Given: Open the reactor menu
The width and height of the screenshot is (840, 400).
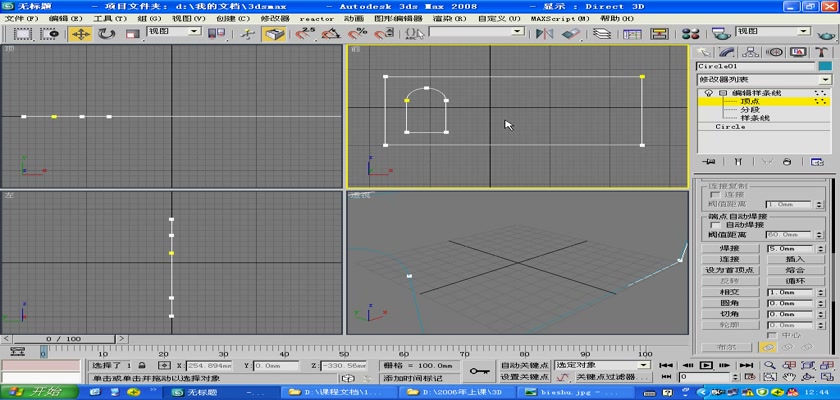Looking at the screenshot, I should pos(317,18).
